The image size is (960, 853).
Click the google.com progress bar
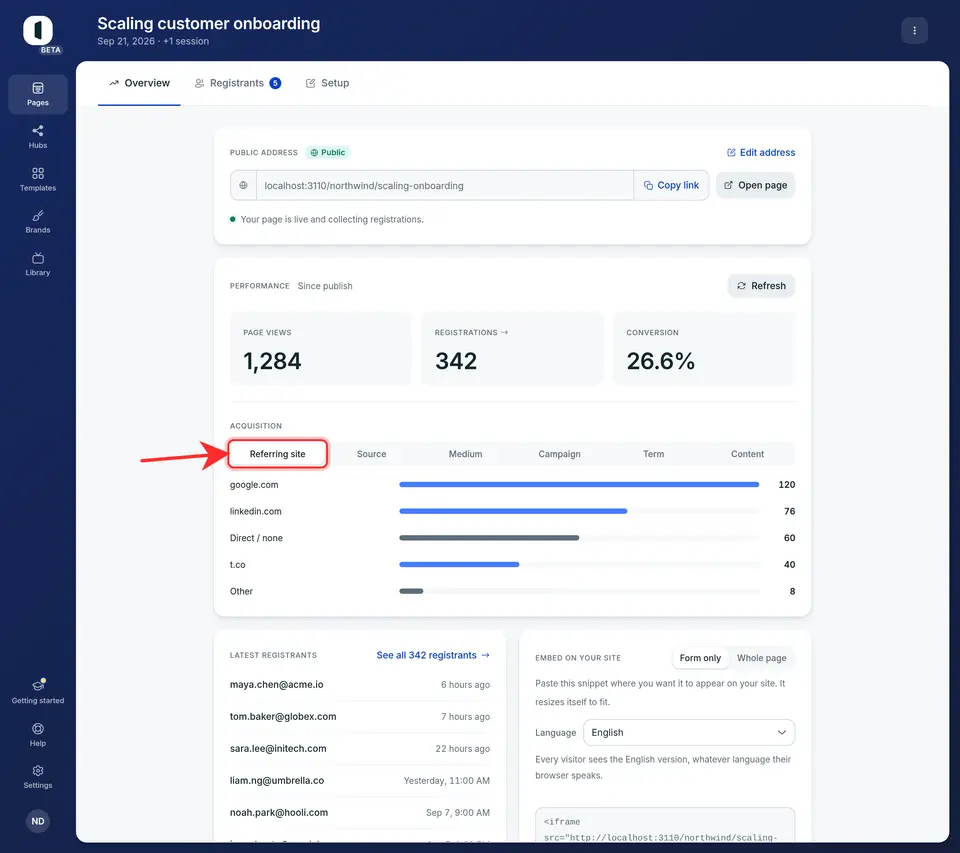coord(579,484)
